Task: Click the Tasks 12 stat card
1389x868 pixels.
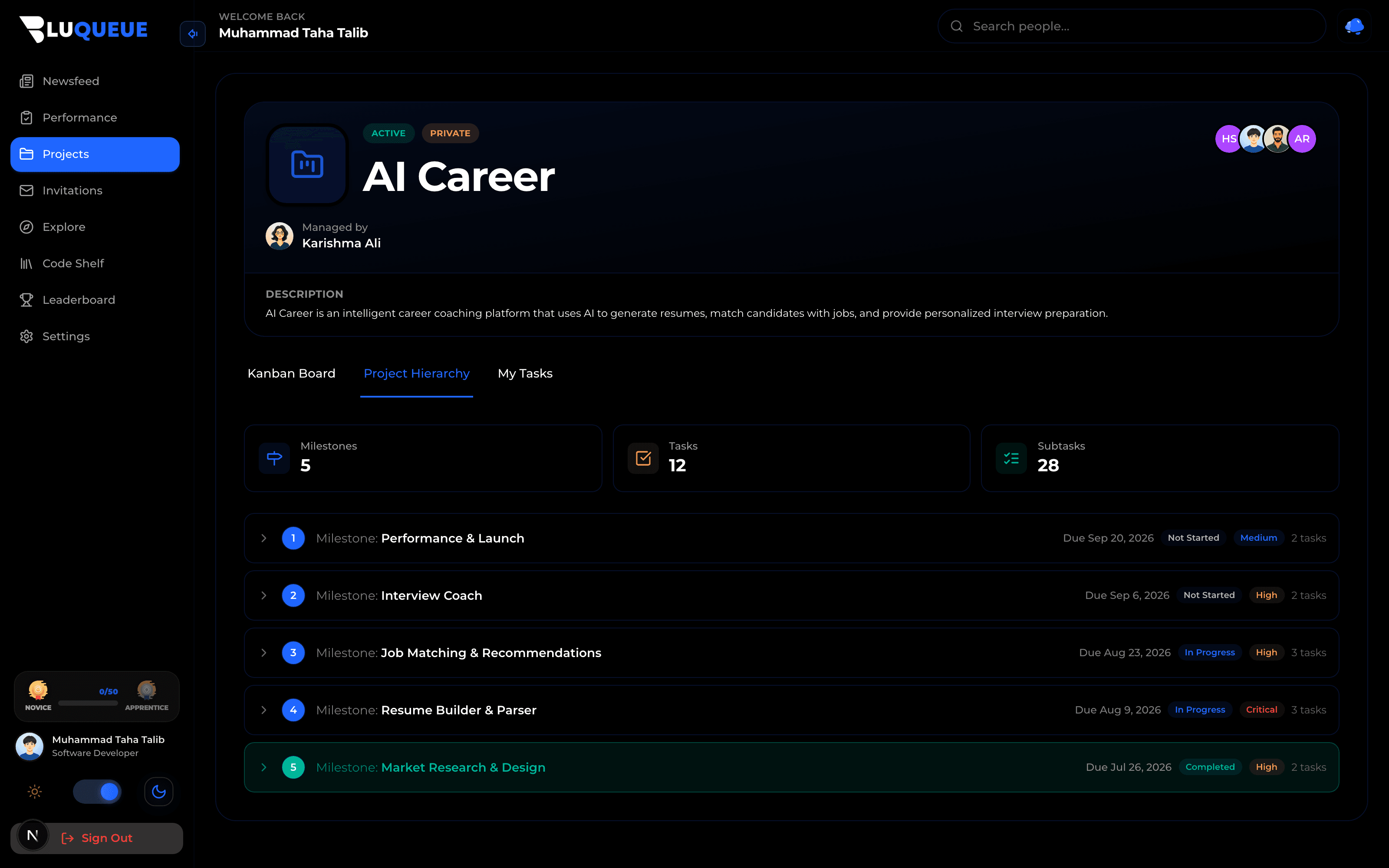Action: click(x=791, y=458)
